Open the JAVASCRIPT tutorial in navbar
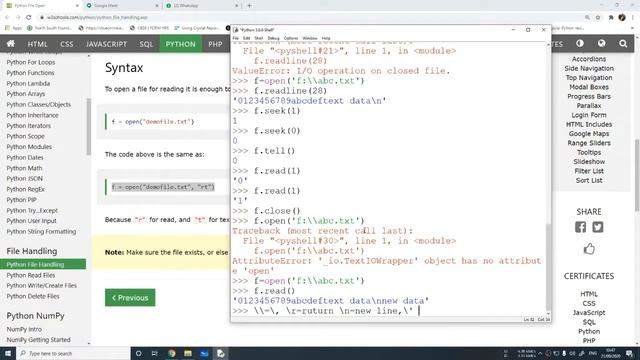Screen dimensions: 640x360 point(107,44)
